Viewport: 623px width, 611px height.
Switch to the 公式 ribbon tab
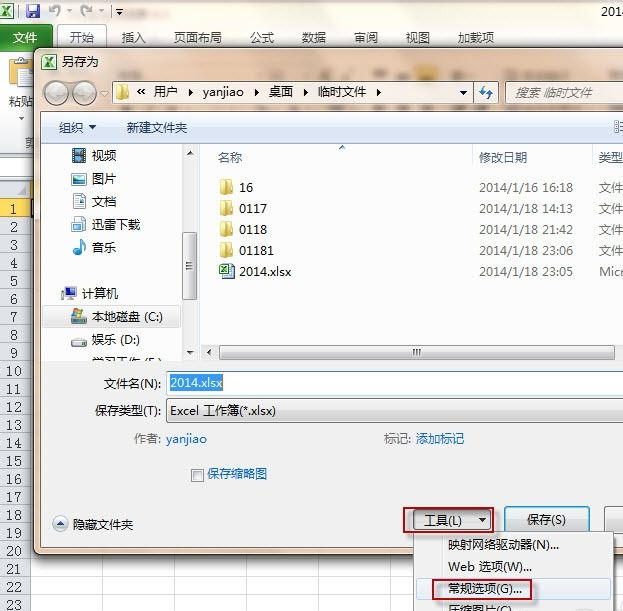[x=262, y=38]
